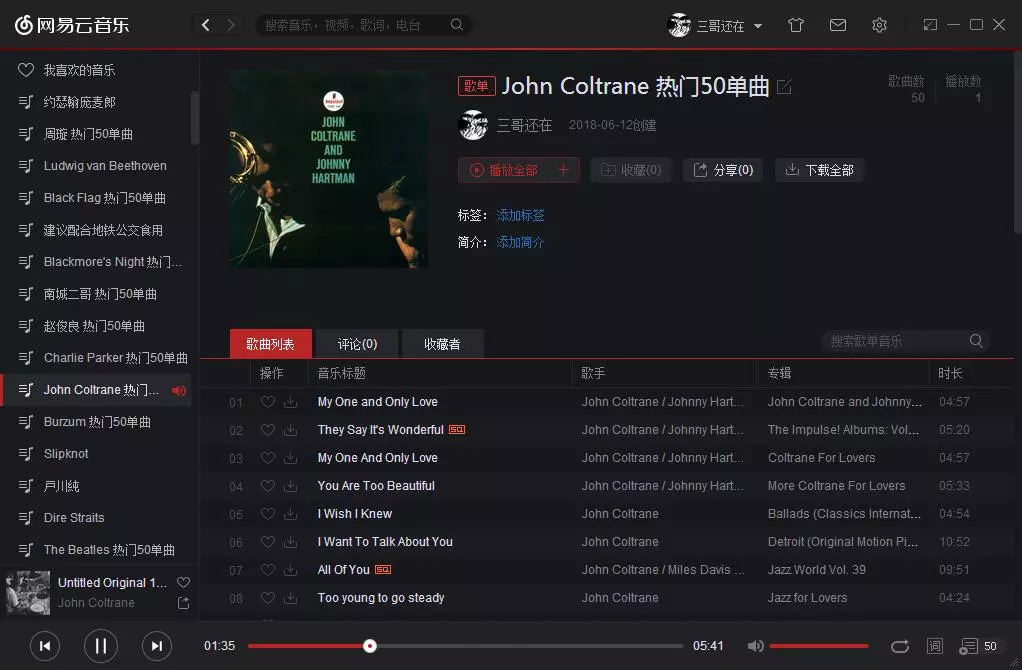Download I Wish I Knew
Image resolution: width=1022 pixels, height=670 pixels.
[x=291, y=514]
